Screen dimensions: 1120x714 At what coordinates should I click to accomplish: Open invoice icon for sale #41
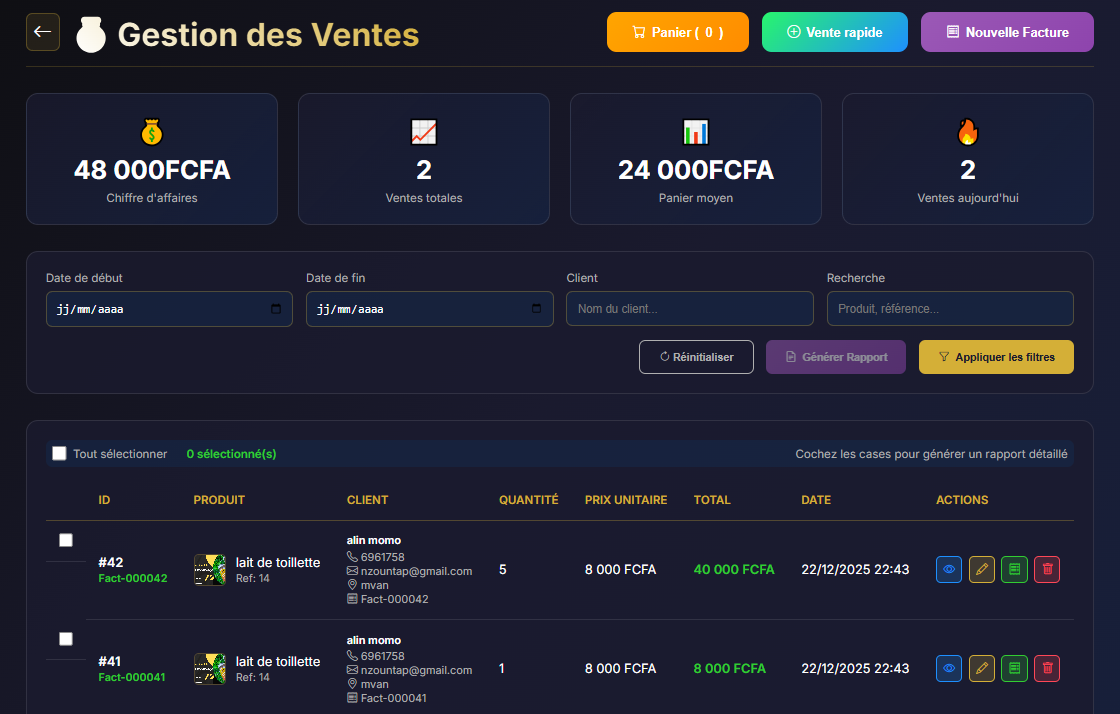pos(1014,668)
